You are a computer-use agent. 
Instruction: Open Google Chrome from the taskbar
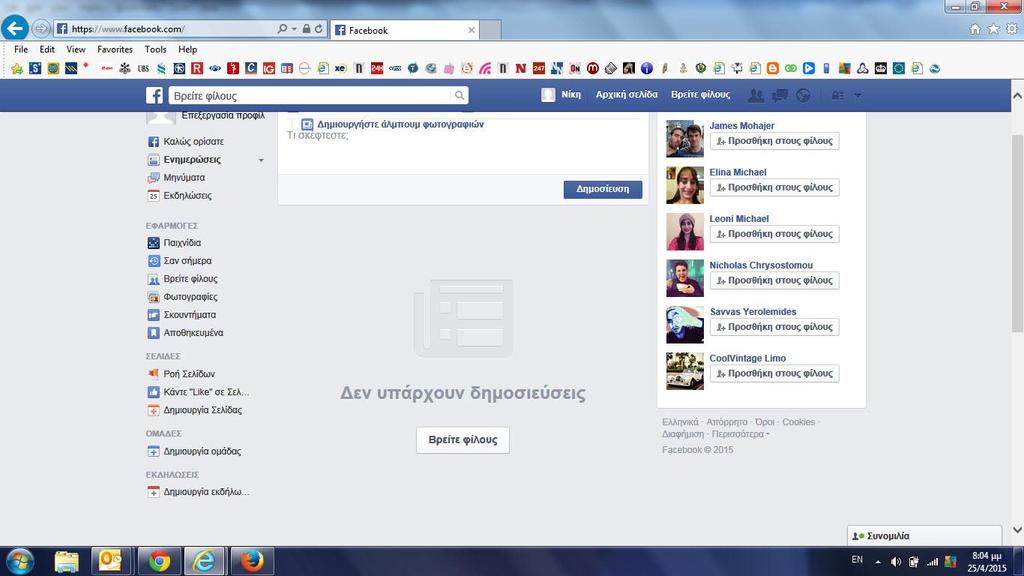click(159, 561)
